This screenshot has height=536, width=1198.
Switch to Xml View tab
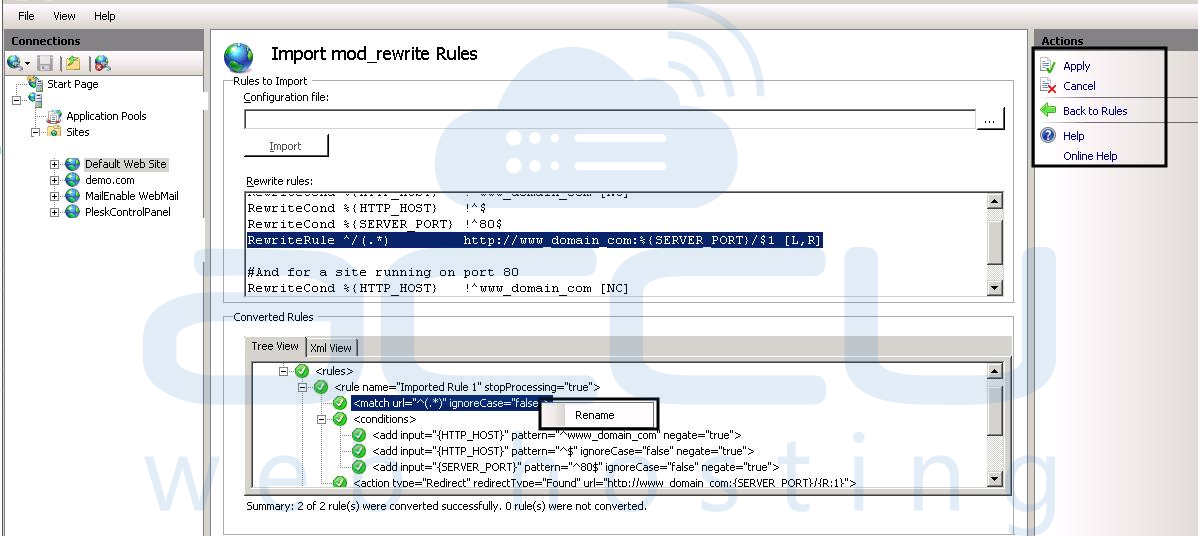tap(331, 348)
